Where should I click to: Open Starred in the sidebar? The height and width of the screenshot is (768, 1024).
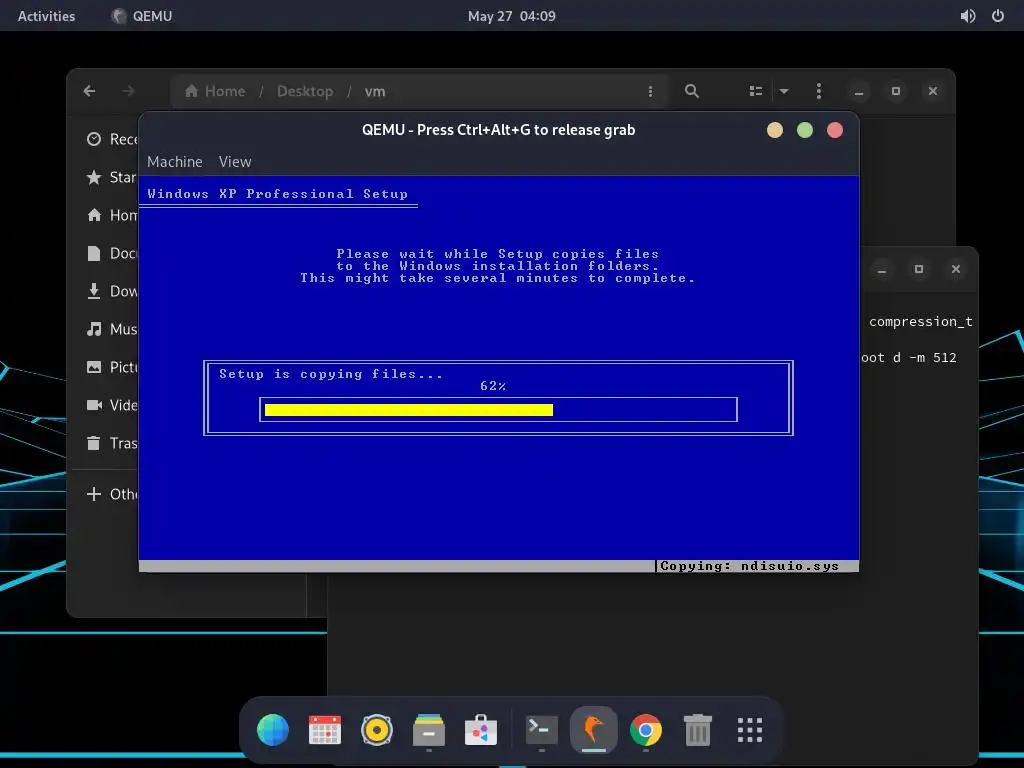pos(112,177)
